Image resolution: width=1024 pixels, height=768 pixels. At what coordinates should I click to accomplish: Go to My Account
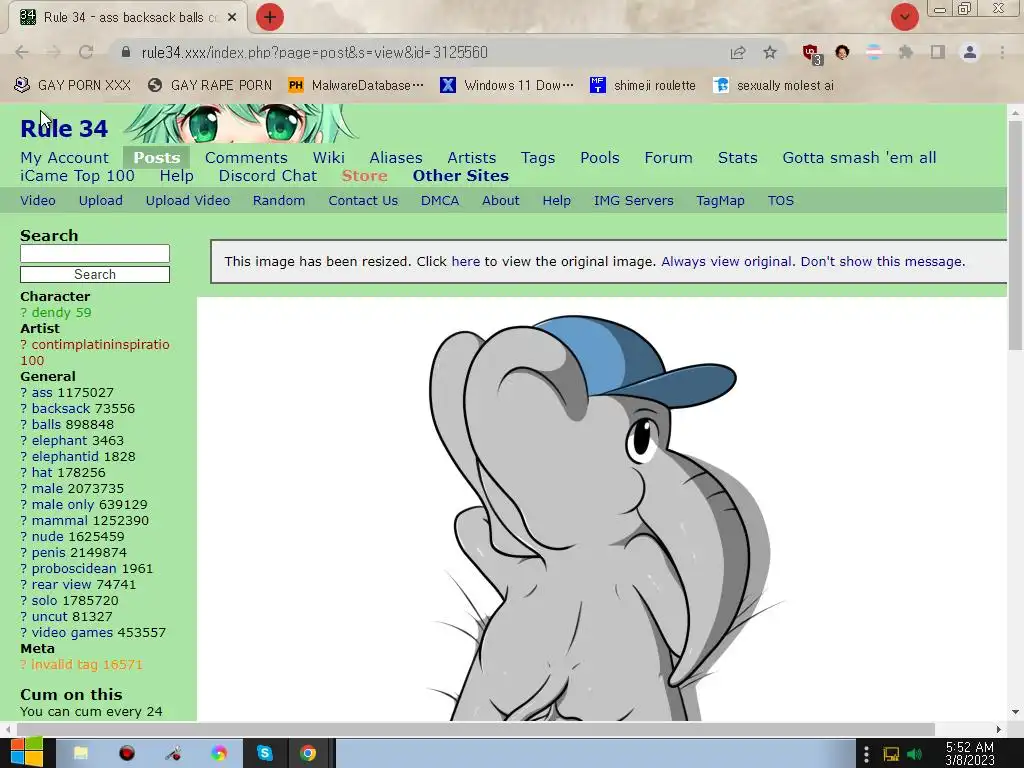[64, 157]
